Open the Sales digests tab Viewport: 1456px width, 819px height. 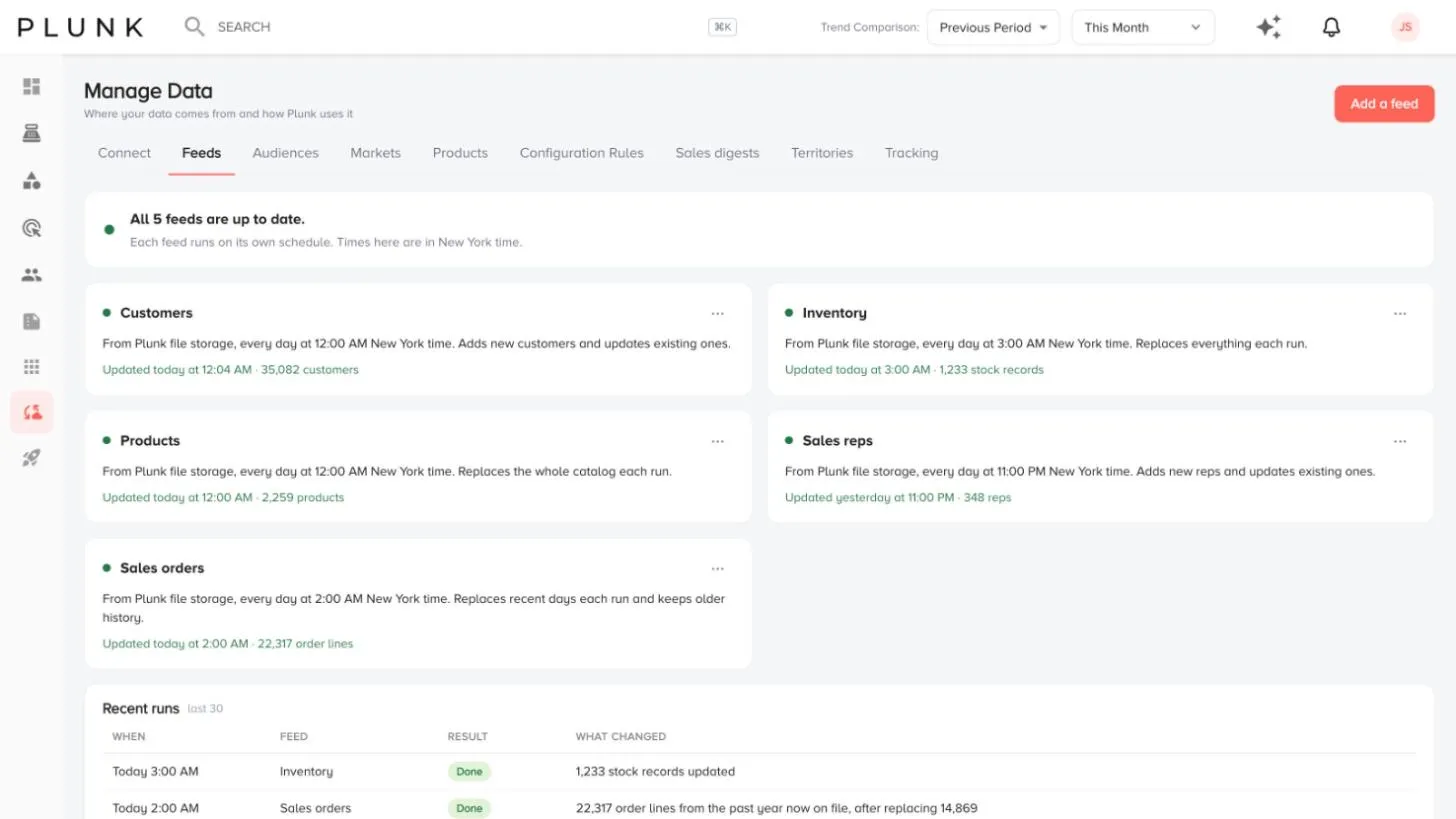click(x=717, y=153)
